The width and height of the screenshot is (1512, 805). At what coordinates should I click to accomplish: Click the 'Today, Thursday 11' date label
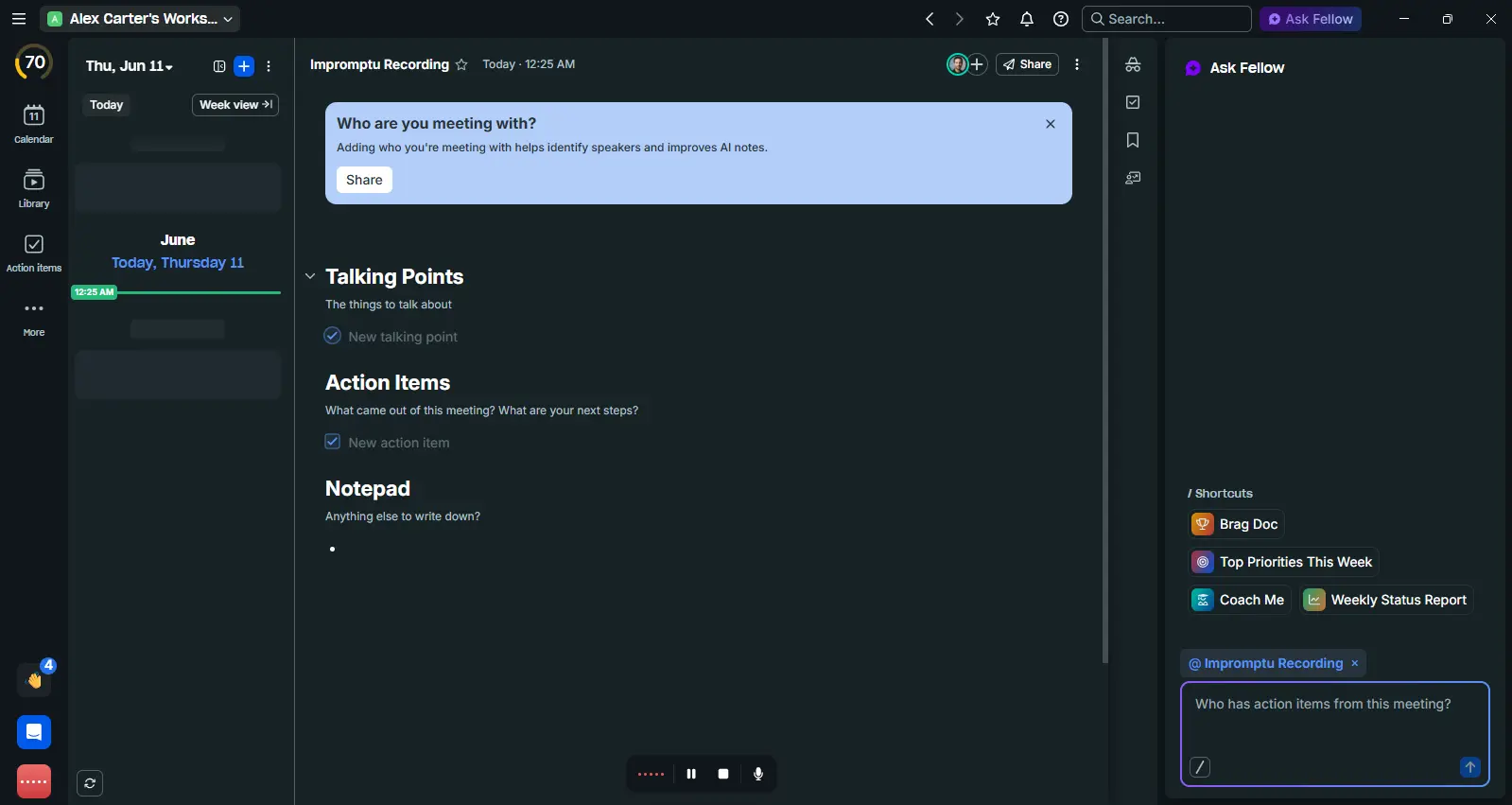pyautogui.click(x=178, y=263)
